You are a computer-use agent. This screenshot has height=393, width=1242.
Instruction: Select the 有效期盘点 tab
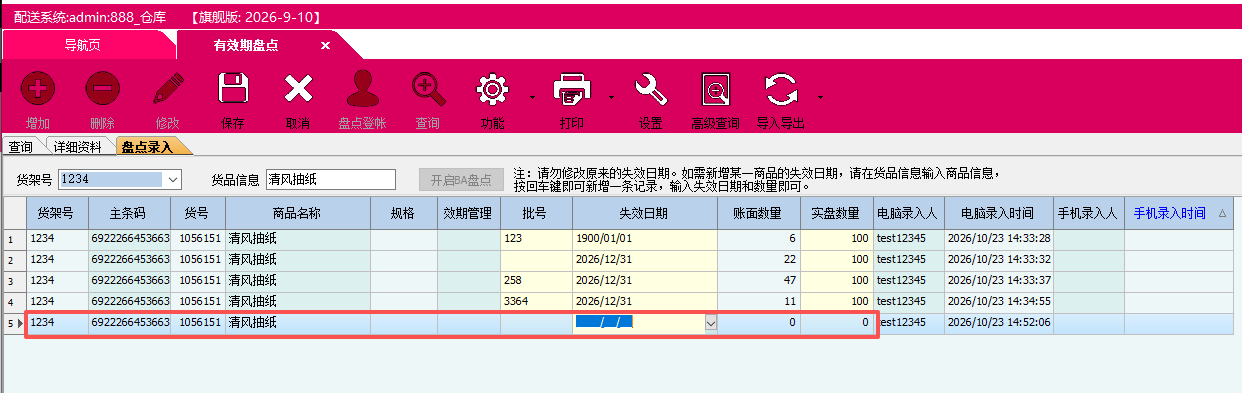pos(245,45)
